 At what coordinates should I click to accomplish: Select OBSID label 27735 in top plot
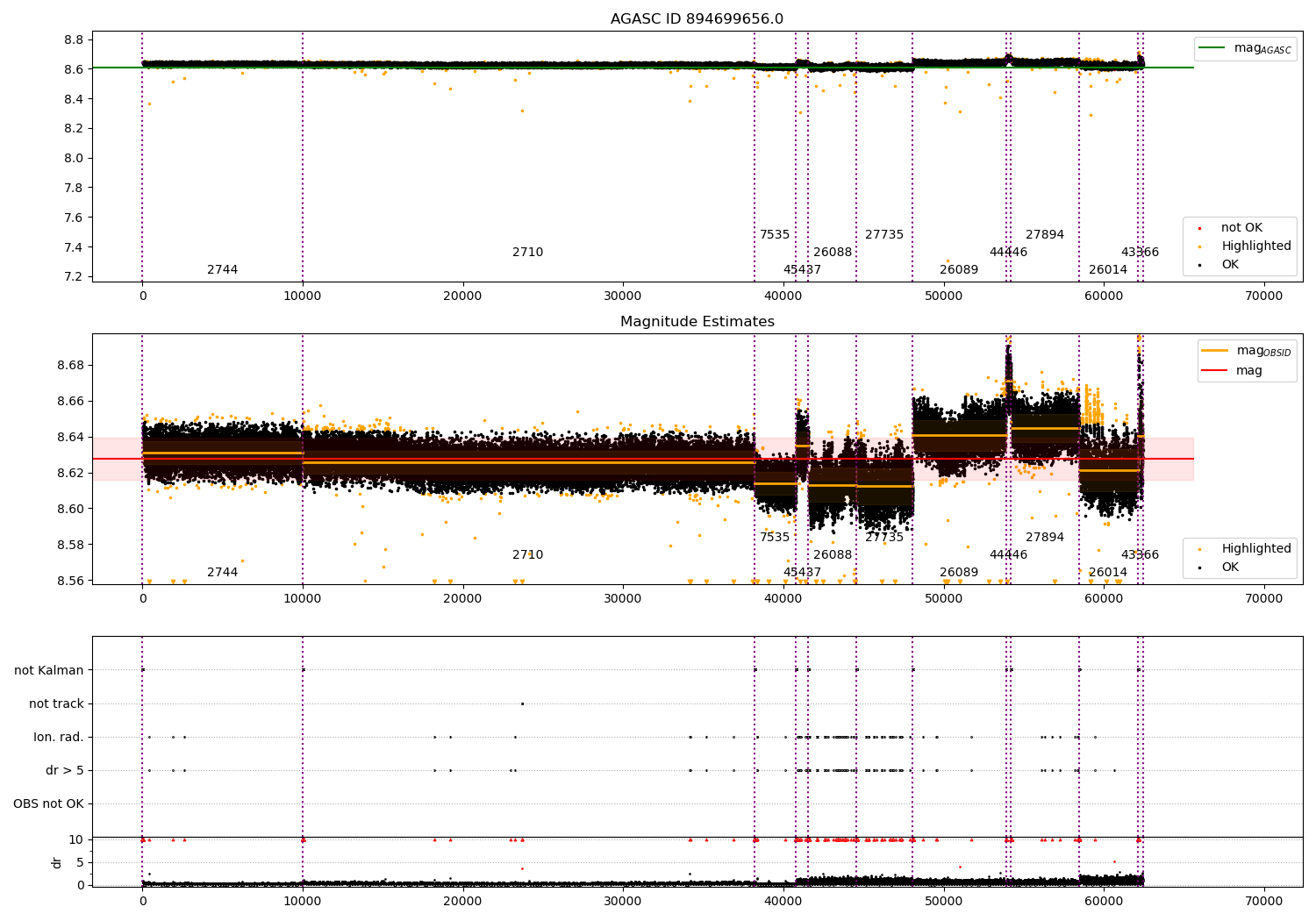pyautogui.click(x=884, y=235)
